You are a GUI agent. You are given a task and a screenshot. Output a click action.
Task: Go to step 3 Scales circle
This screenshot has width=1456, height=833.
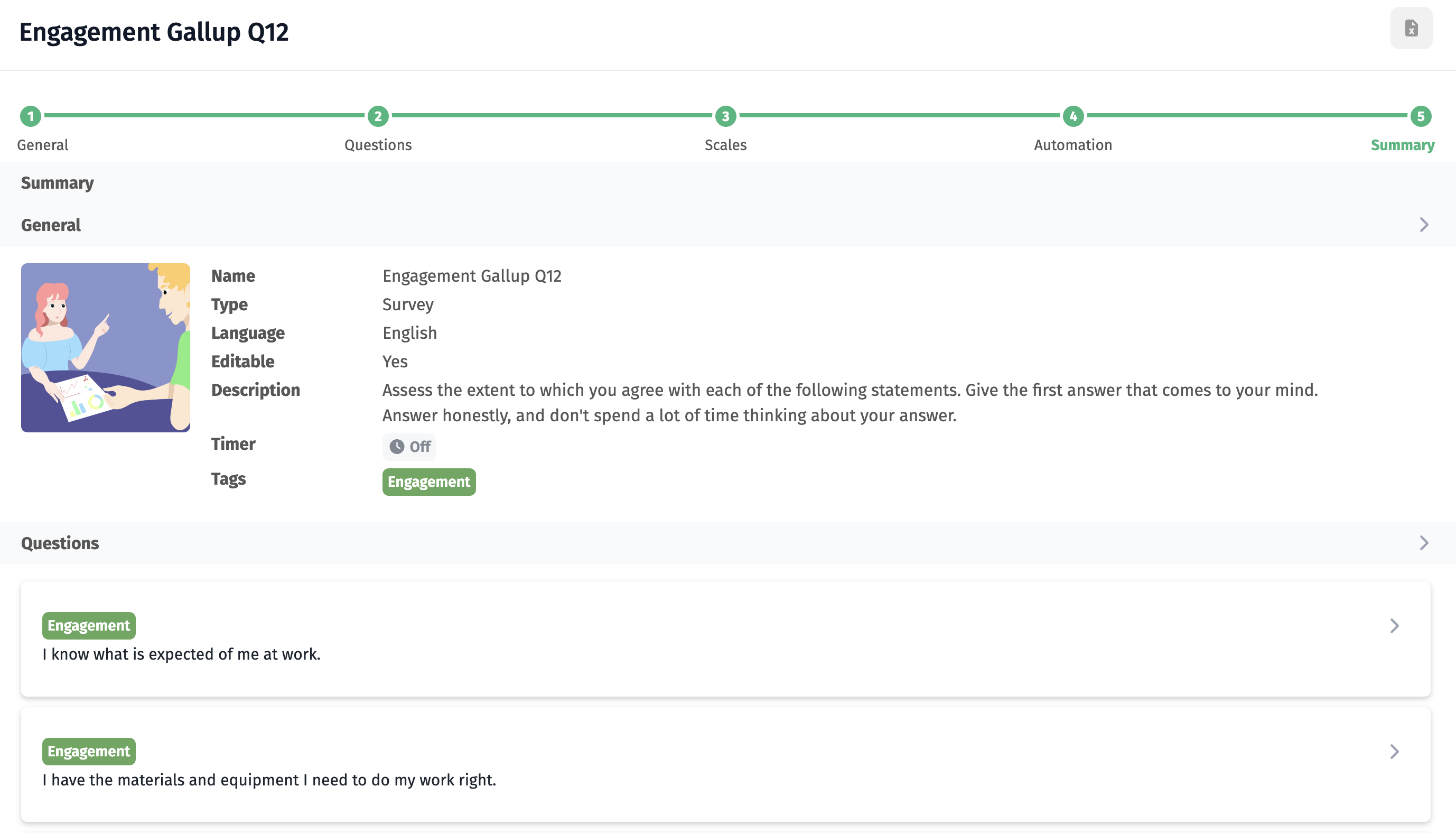(725, 116)
